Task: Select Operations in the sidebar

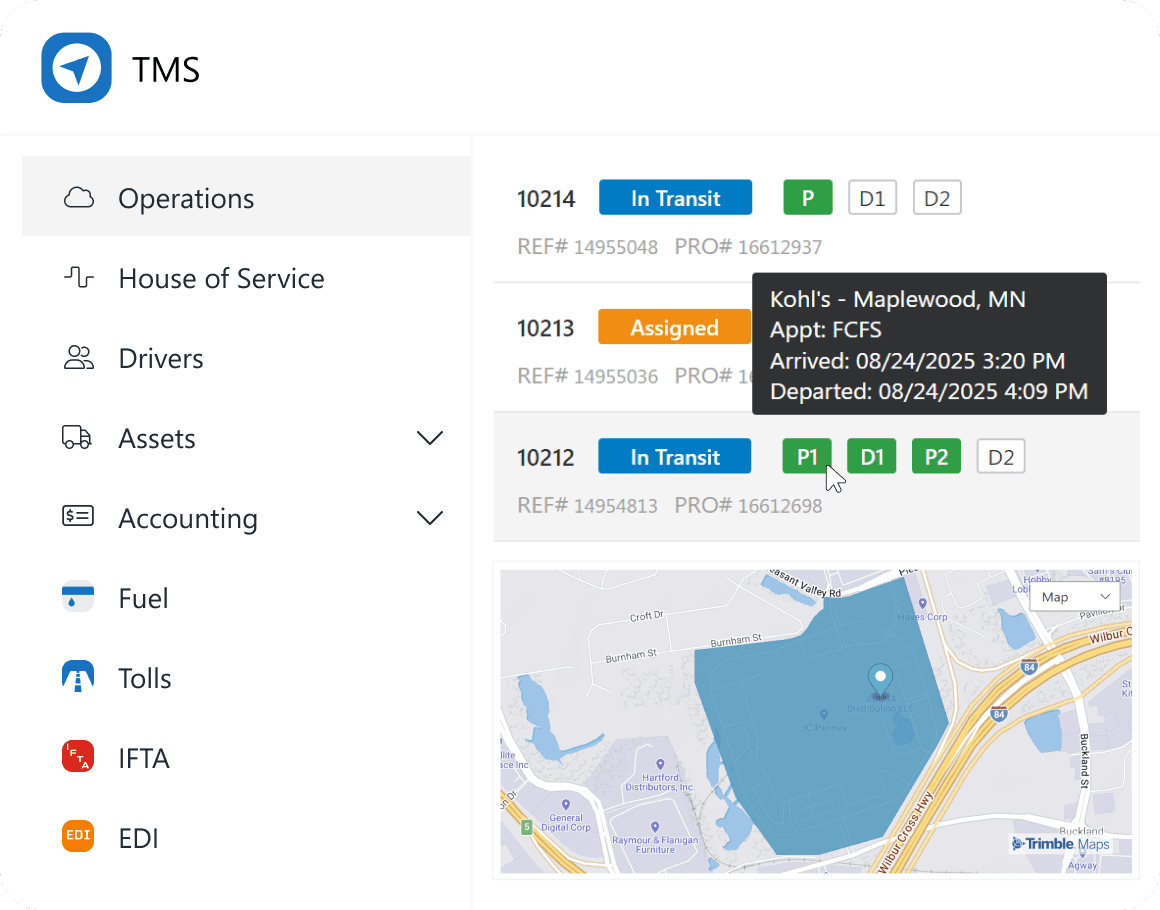Action: pyautogui.click(x=186, y=198)
